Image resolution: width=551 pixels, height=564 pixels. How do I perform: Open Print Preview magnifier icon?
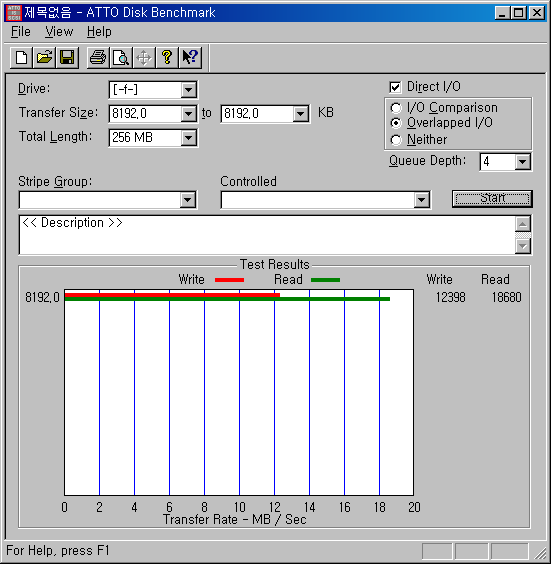pyautogui.click(x=121, y=58)
